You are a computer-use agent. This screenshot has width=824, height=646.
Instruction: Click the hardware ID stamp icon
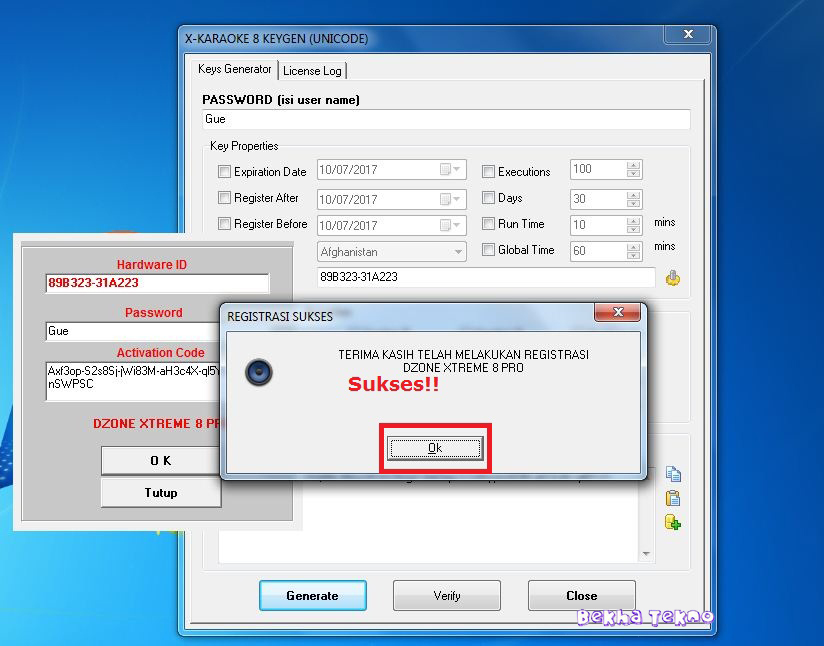tap(673, 278)
